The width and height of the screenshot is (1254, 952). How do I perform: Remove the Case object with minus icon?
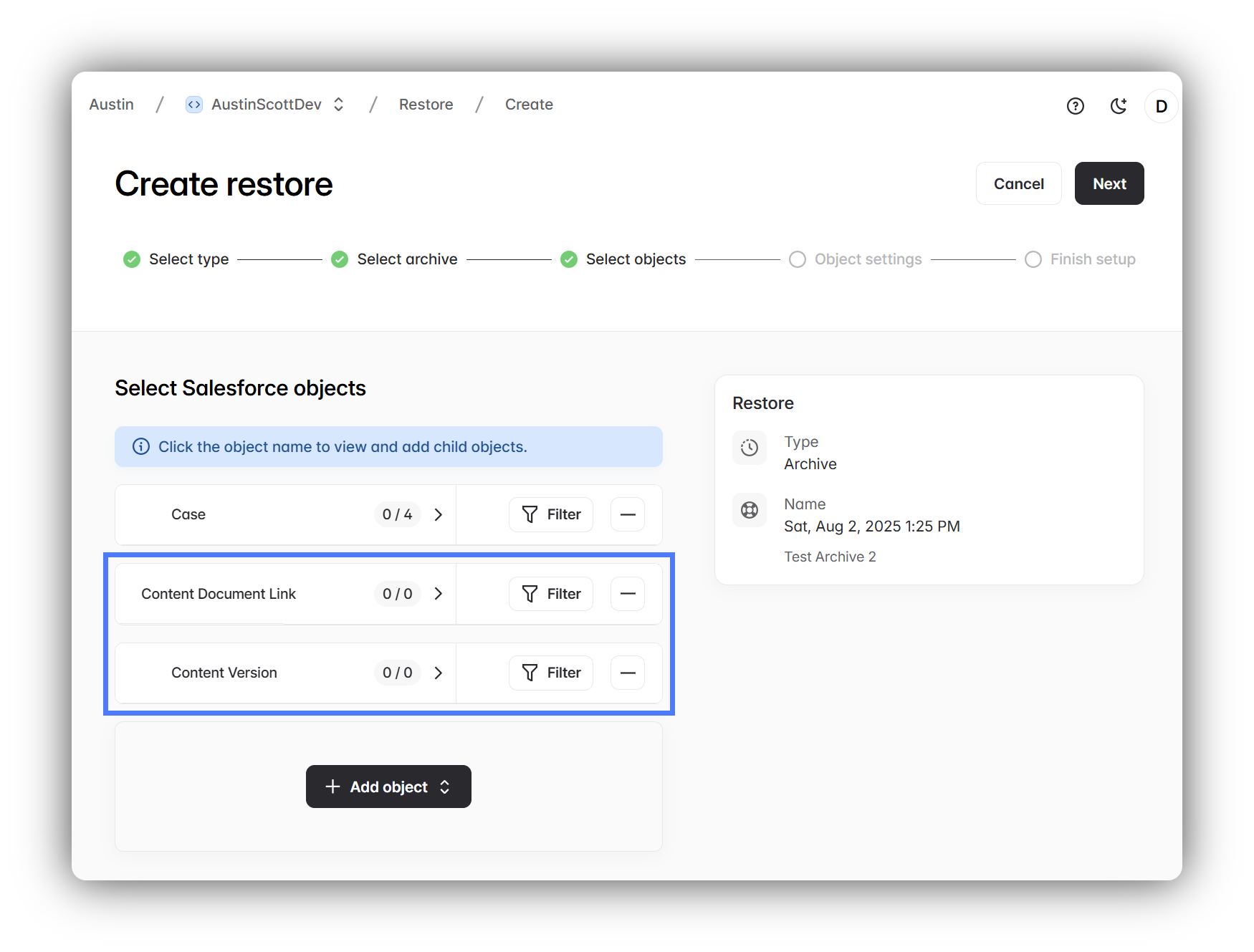(627, 514)
